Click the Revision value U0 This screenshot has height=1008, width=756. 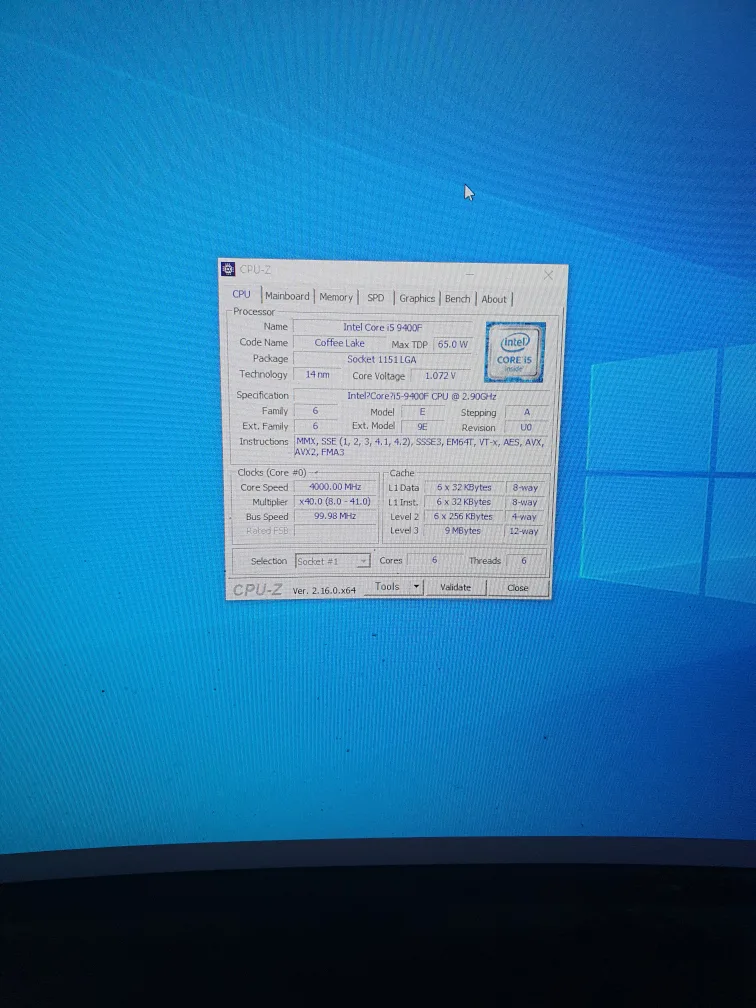[x=526, y=428]
